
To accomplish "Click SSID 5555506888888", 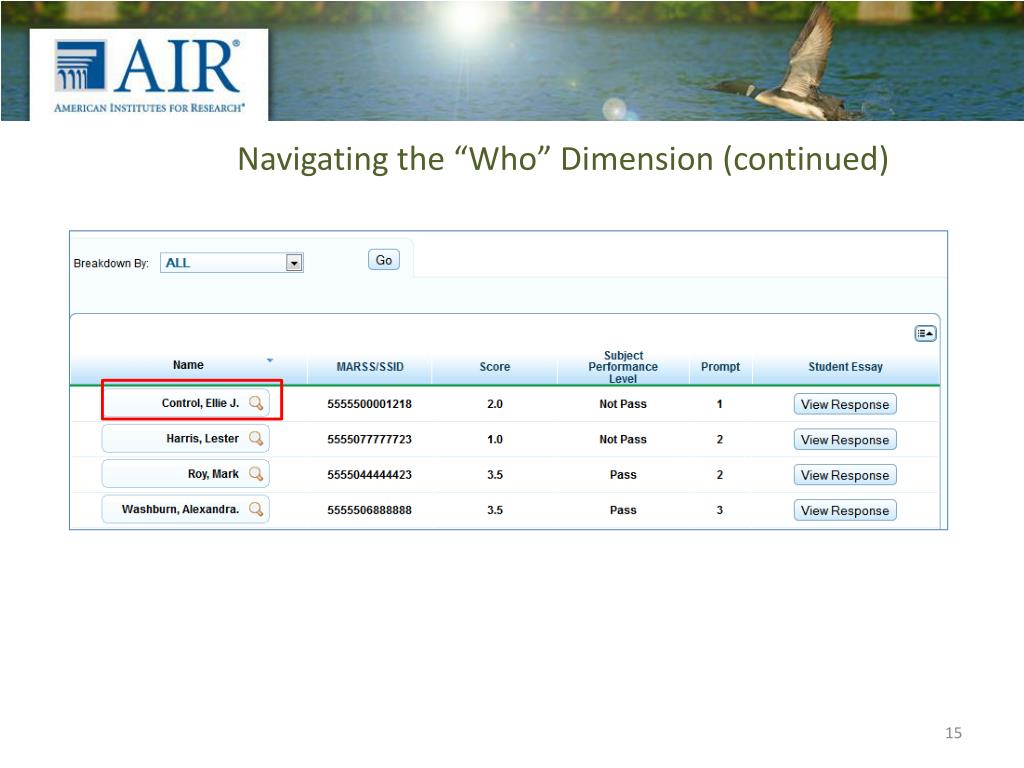I will click(x=370, y=509).
